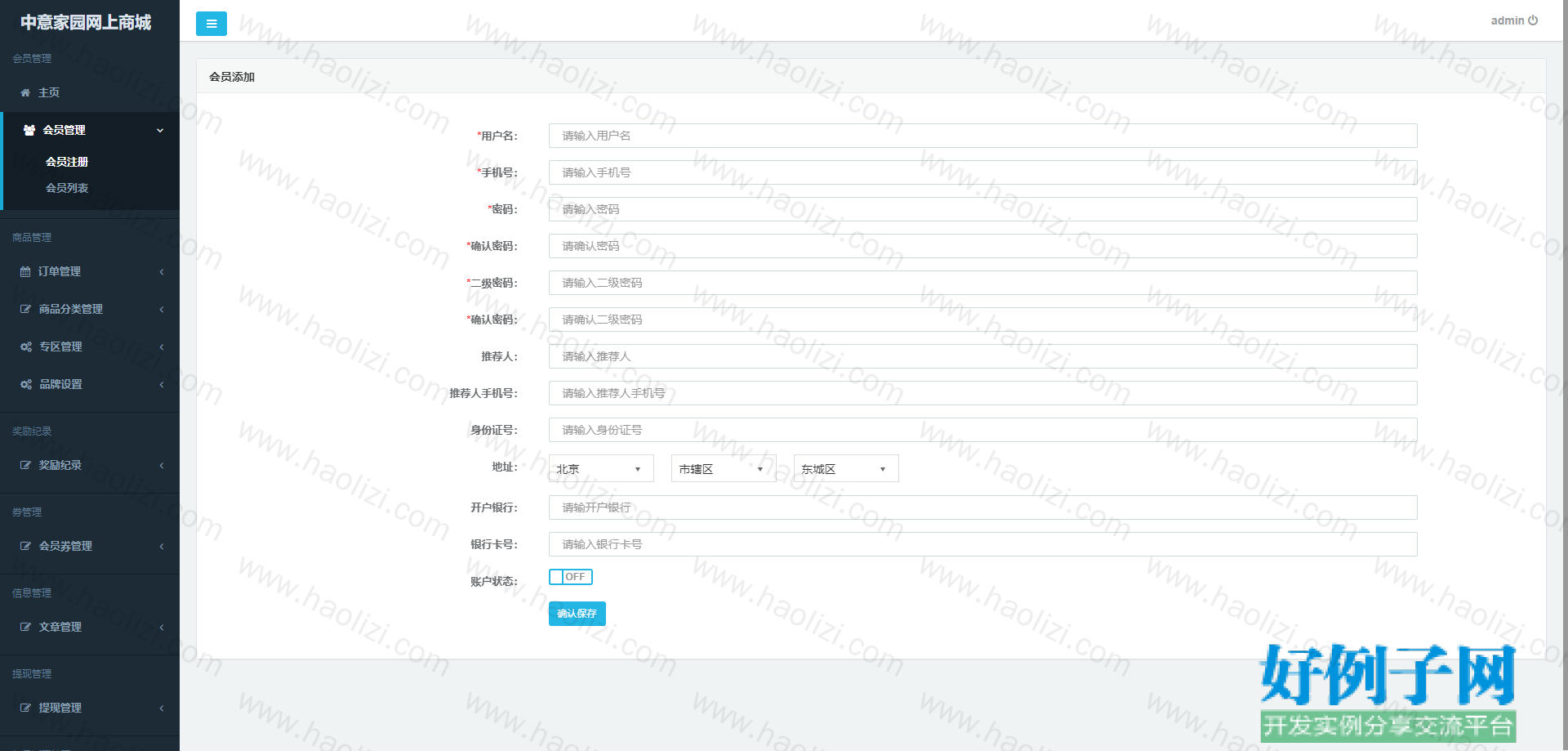Screen dimensions: 1568x751
Task: Focus the 银行卡号 input field
Action: coord(982,544)
